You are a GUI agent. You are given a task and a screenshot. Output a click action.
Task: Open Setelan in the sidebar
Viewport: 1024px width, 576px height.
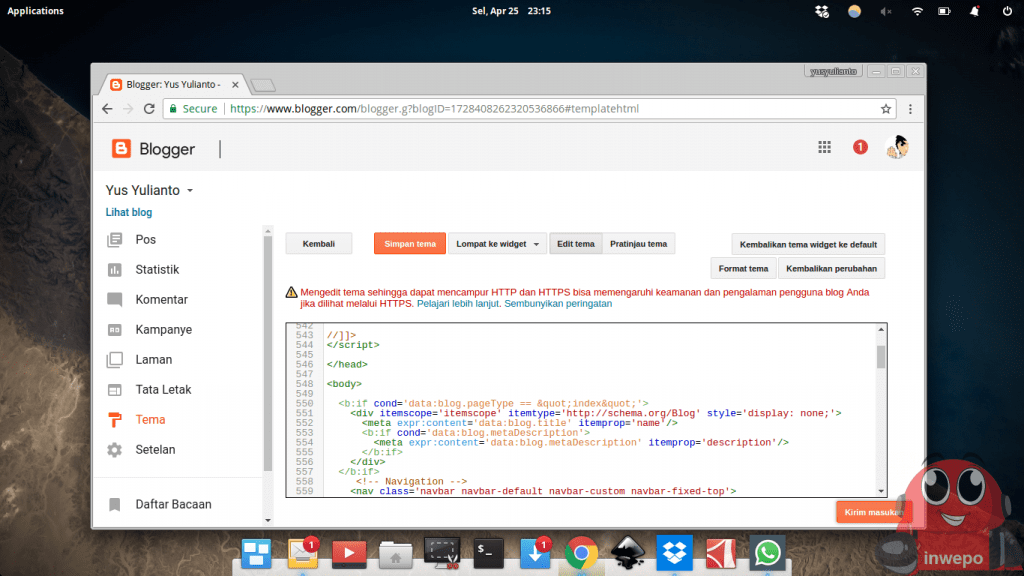coord(155,450)
